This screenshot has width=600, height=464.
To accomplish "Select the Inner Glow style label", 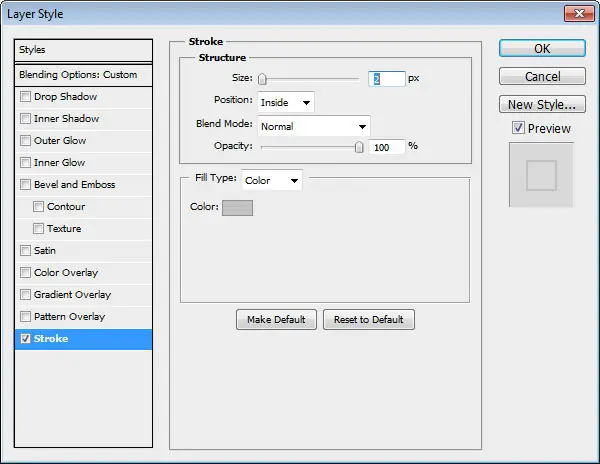I will [59, 163].
